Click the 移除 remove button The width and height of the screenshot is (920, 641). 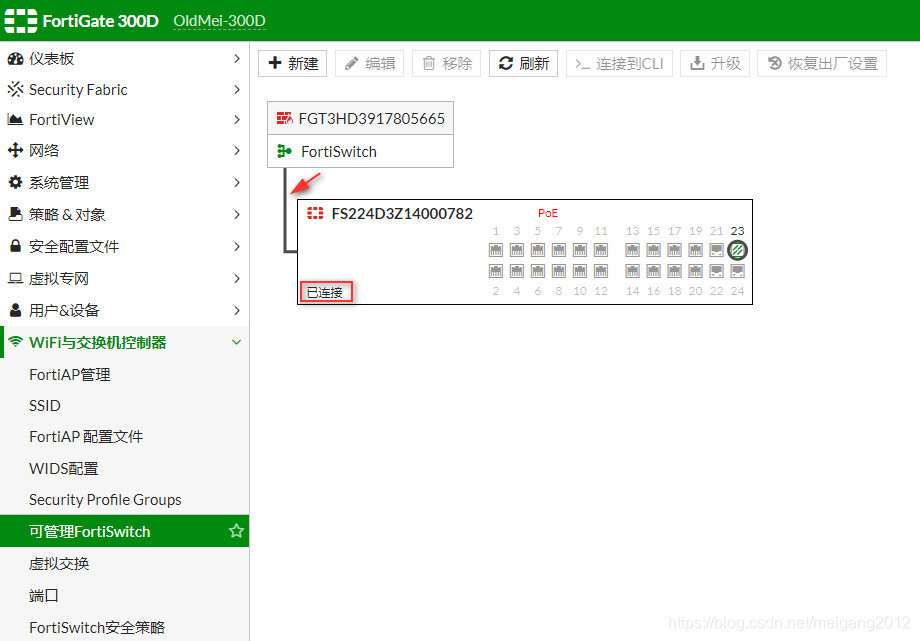click(x=447, y=63)
